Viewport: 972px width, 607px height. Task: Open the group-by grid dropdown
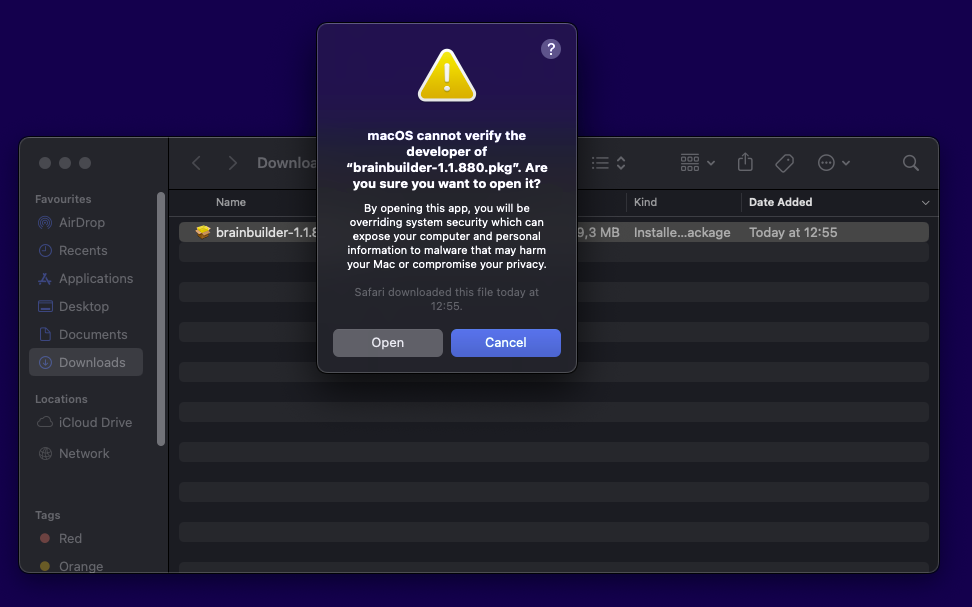click(x=697, y=162)
